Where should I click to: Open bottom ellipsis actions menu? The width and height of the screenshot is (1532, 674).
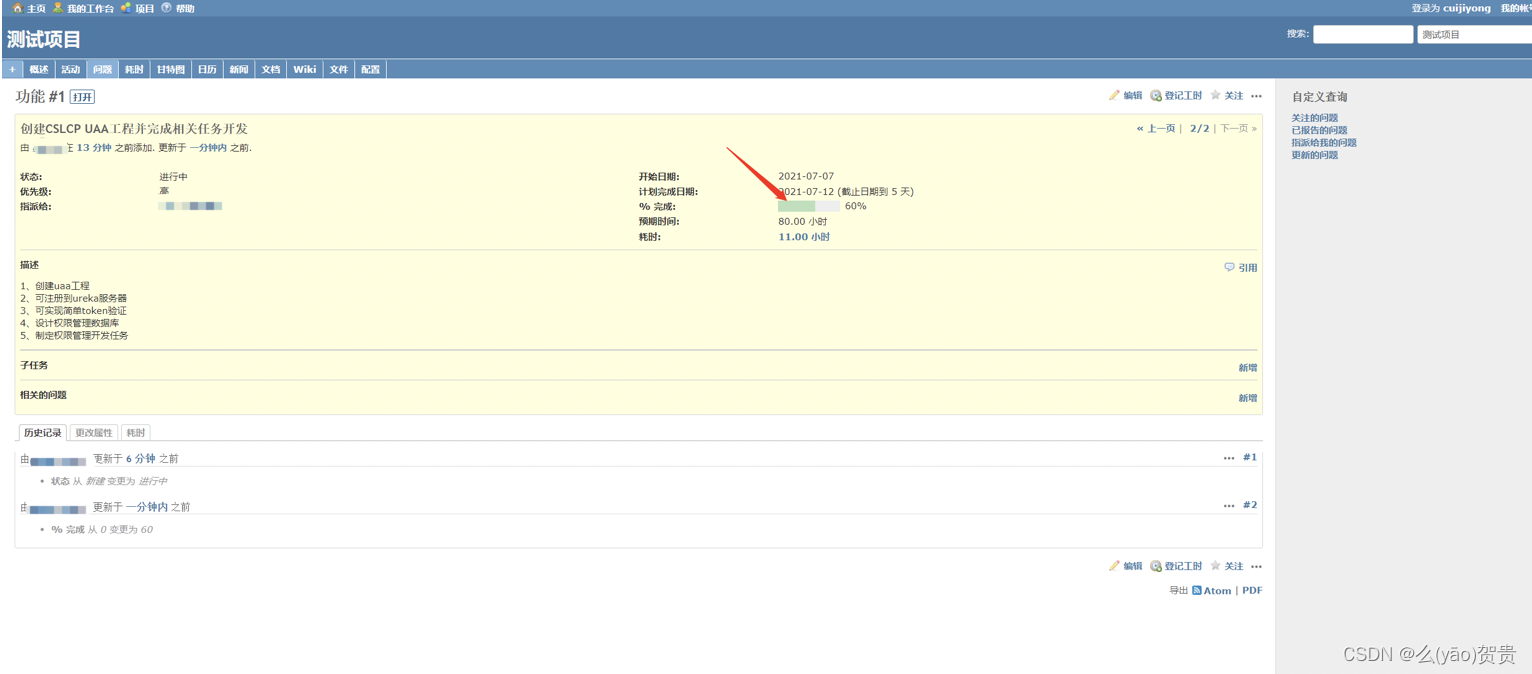coord(1257,566)
